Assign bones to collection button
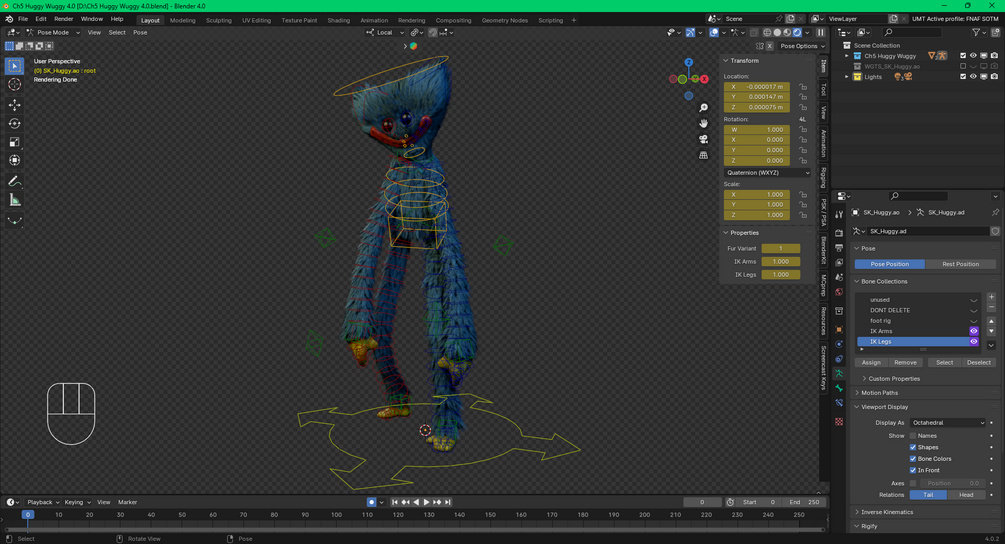Viewport: 1005px width, 544px height. [871, 363]
